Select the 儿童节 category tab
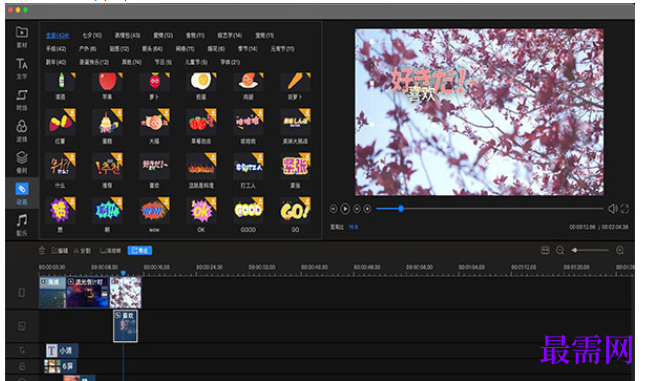 click(196, 62)
